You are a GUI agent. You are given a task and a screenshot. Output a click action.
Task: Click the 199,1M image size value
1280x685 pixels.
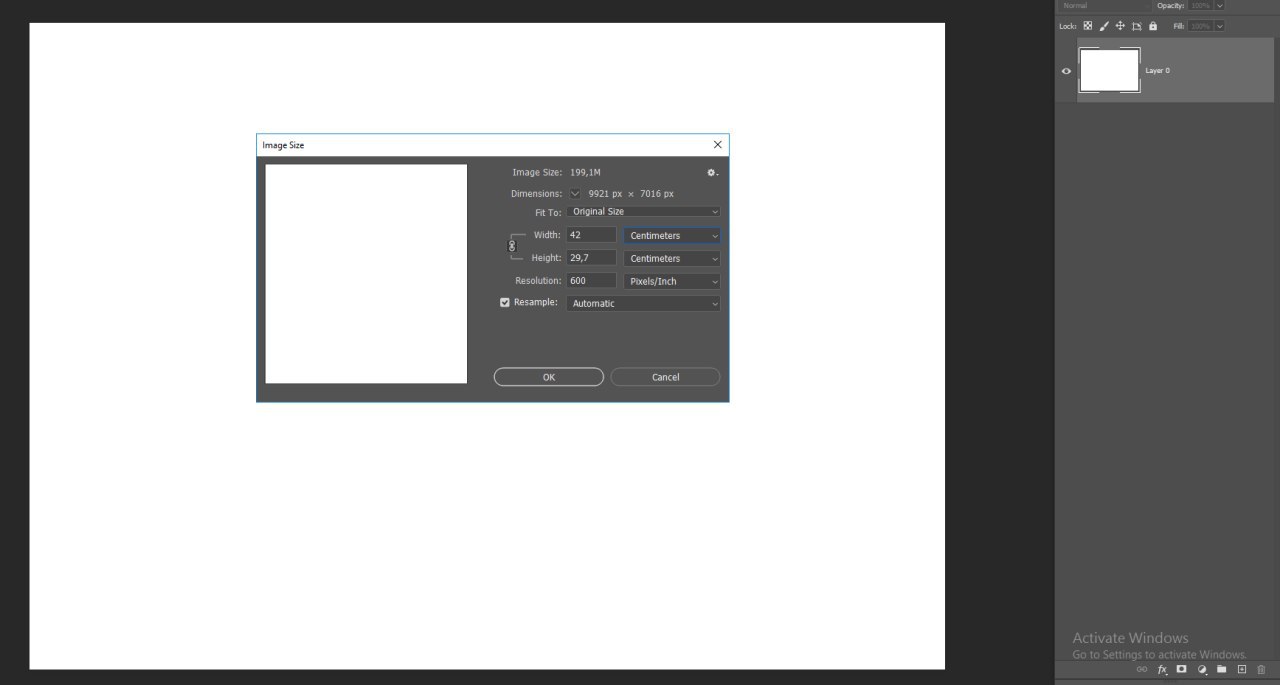coord(585,173)
